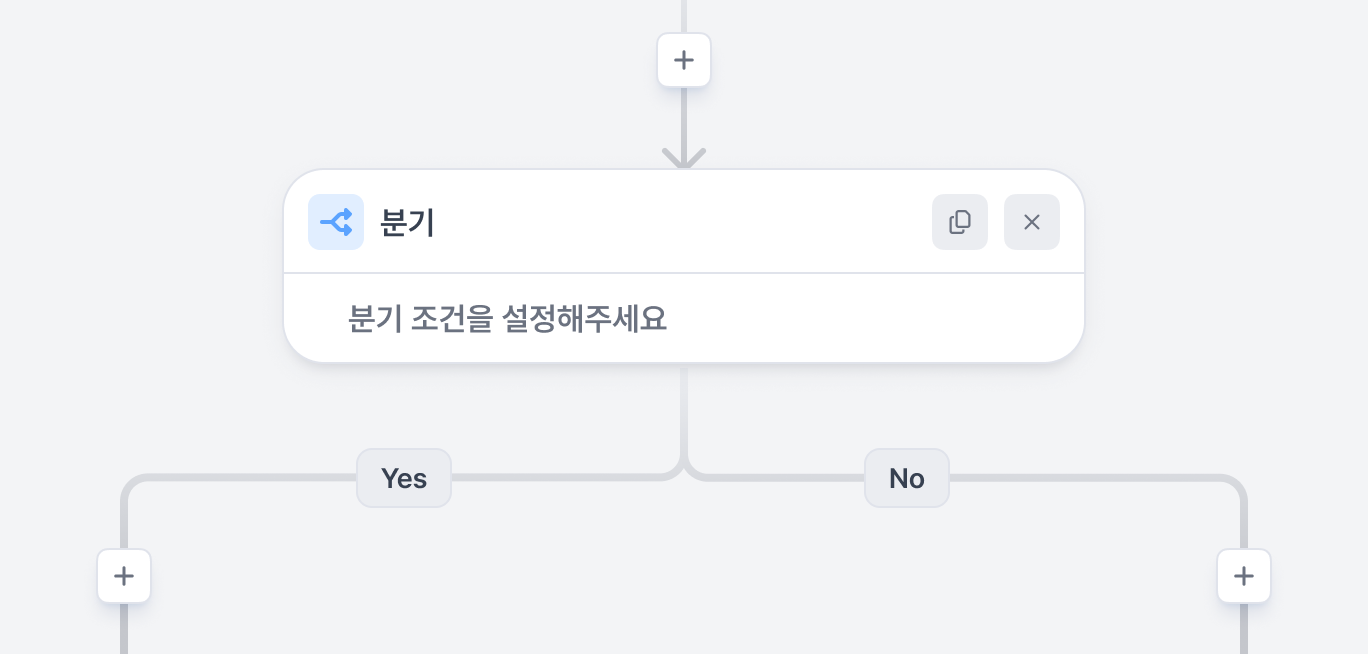Expand the No path by clicking its badge
The width and height of the screenshot is (1368, 654).
point(907,478)
